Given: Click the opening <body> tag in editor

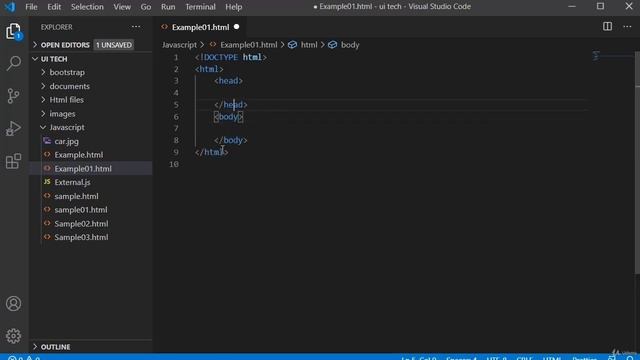Looking at the screenshot, I should click(x=228, y=117).
